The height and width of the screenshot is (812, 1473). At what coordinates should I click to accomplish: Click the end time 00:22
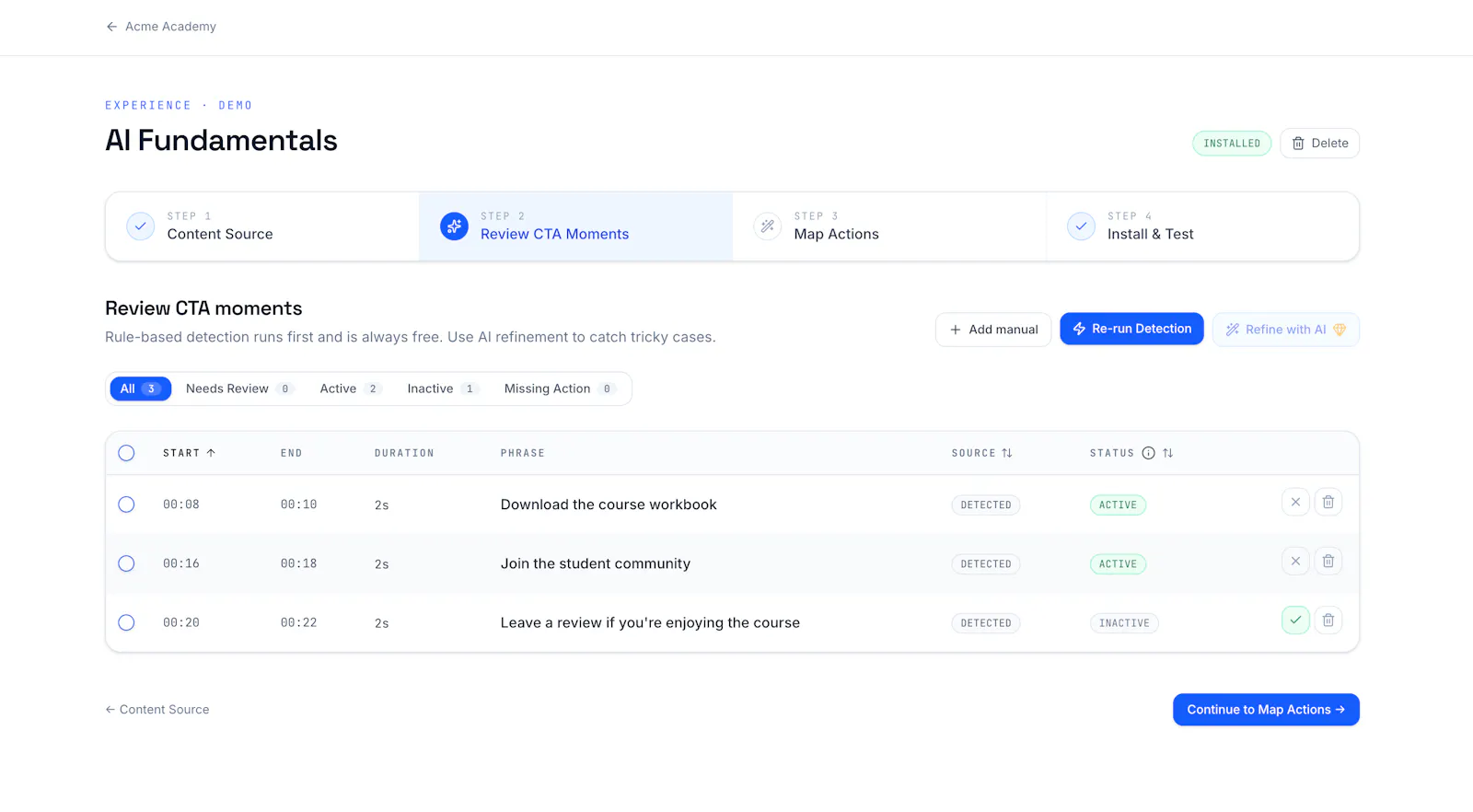298,622
